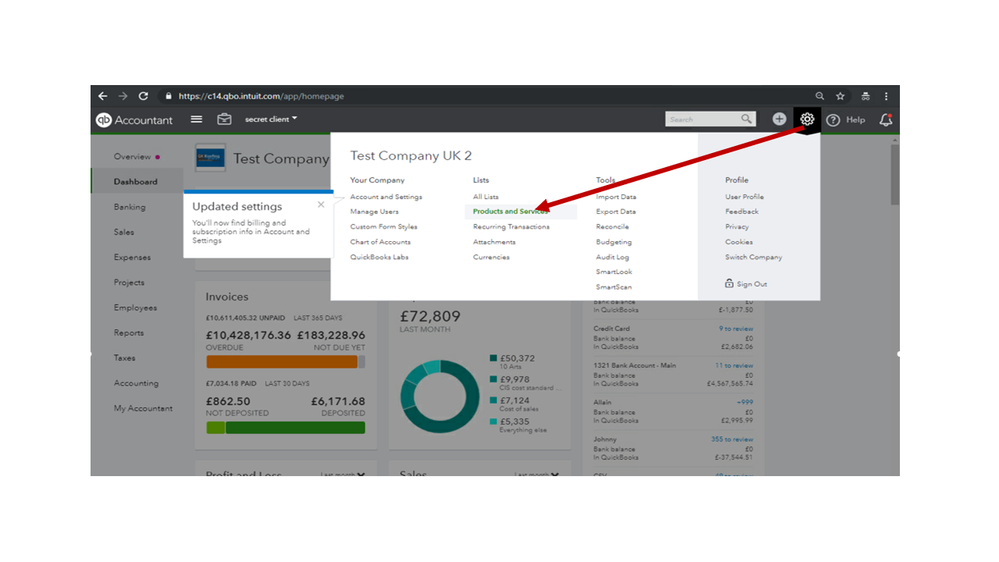Click the URL address bar
Viewport: 999px width, 562px height.
coord(261,96)
